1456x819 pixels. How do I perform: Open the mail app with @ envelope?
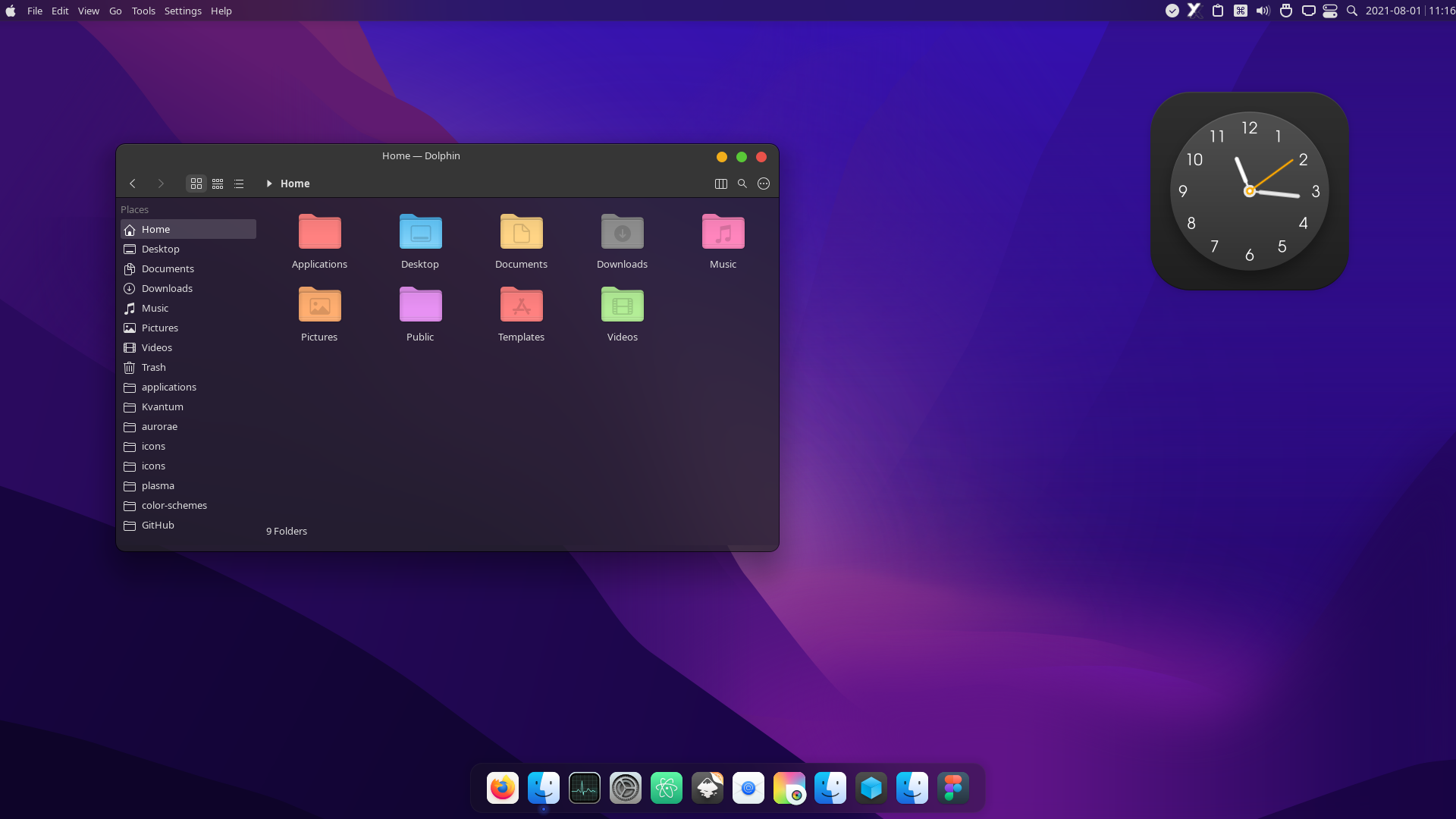(748, 789)
